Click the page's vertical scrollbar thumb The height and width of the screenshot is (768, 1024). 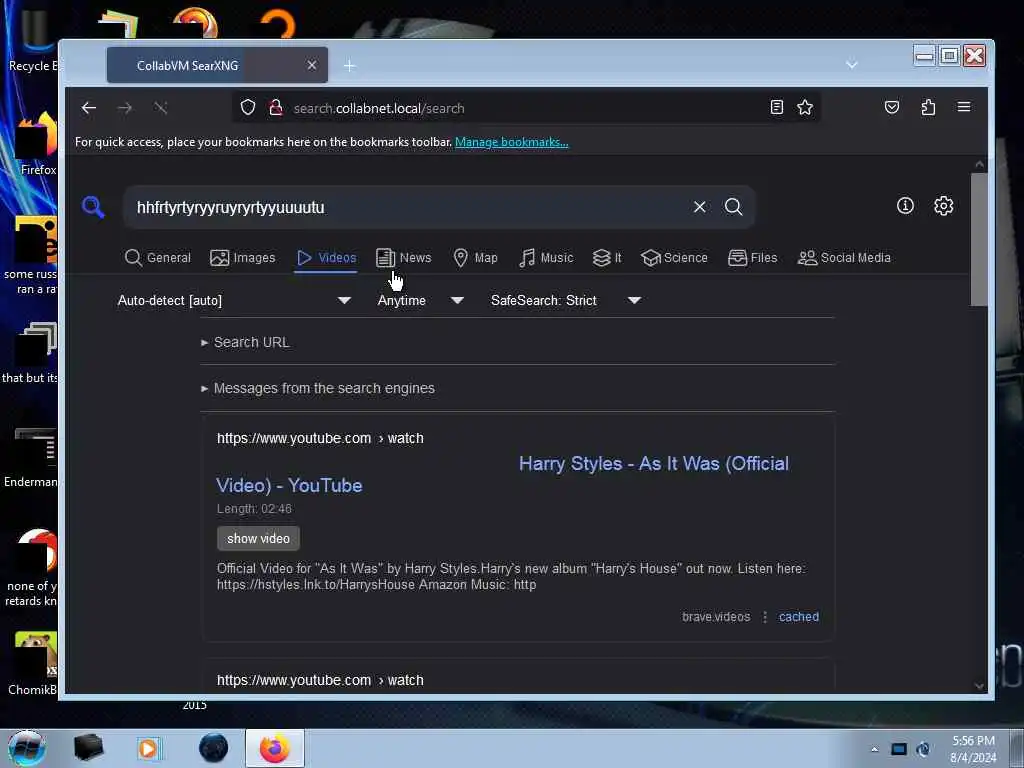point(979,239)
